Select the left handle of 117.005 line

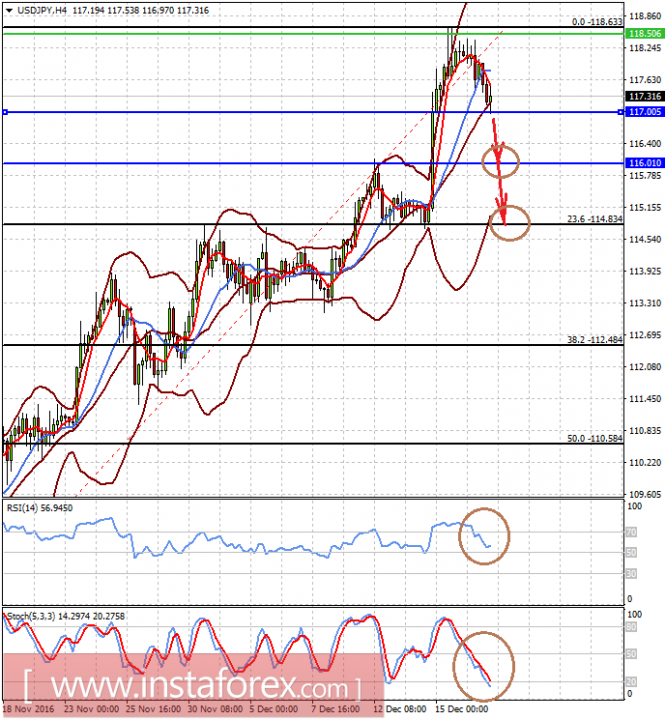[x=5, y=112]
